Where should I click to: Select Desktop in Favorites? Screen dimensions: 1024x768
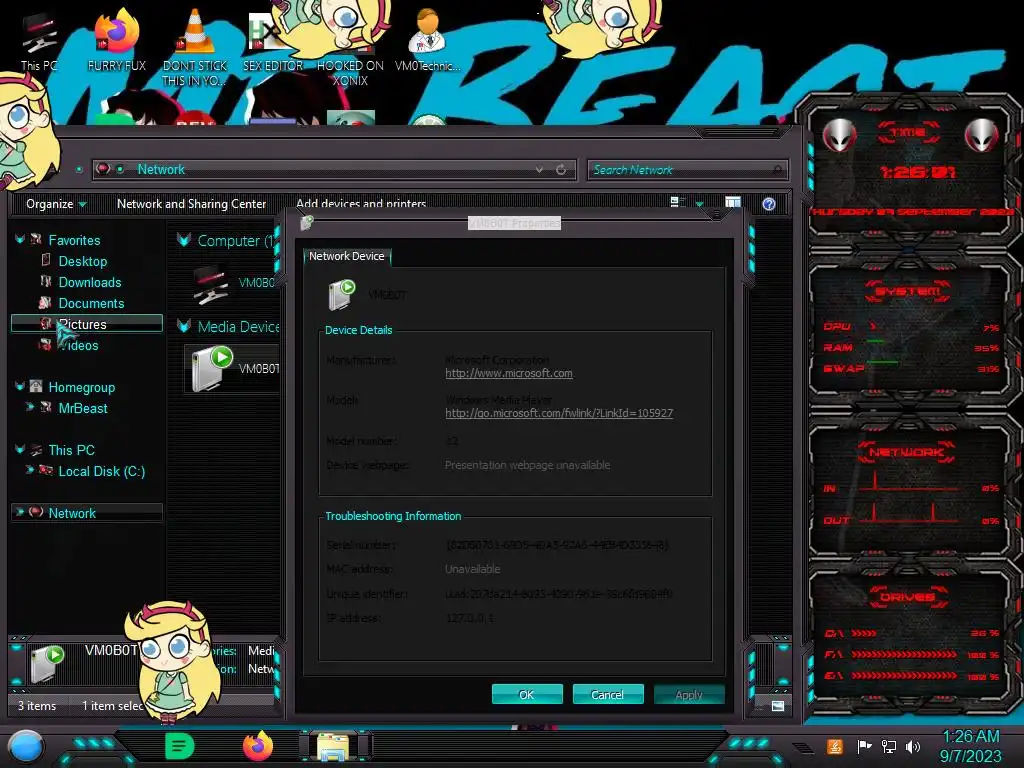pyautogui.click(x=83, y=261)
